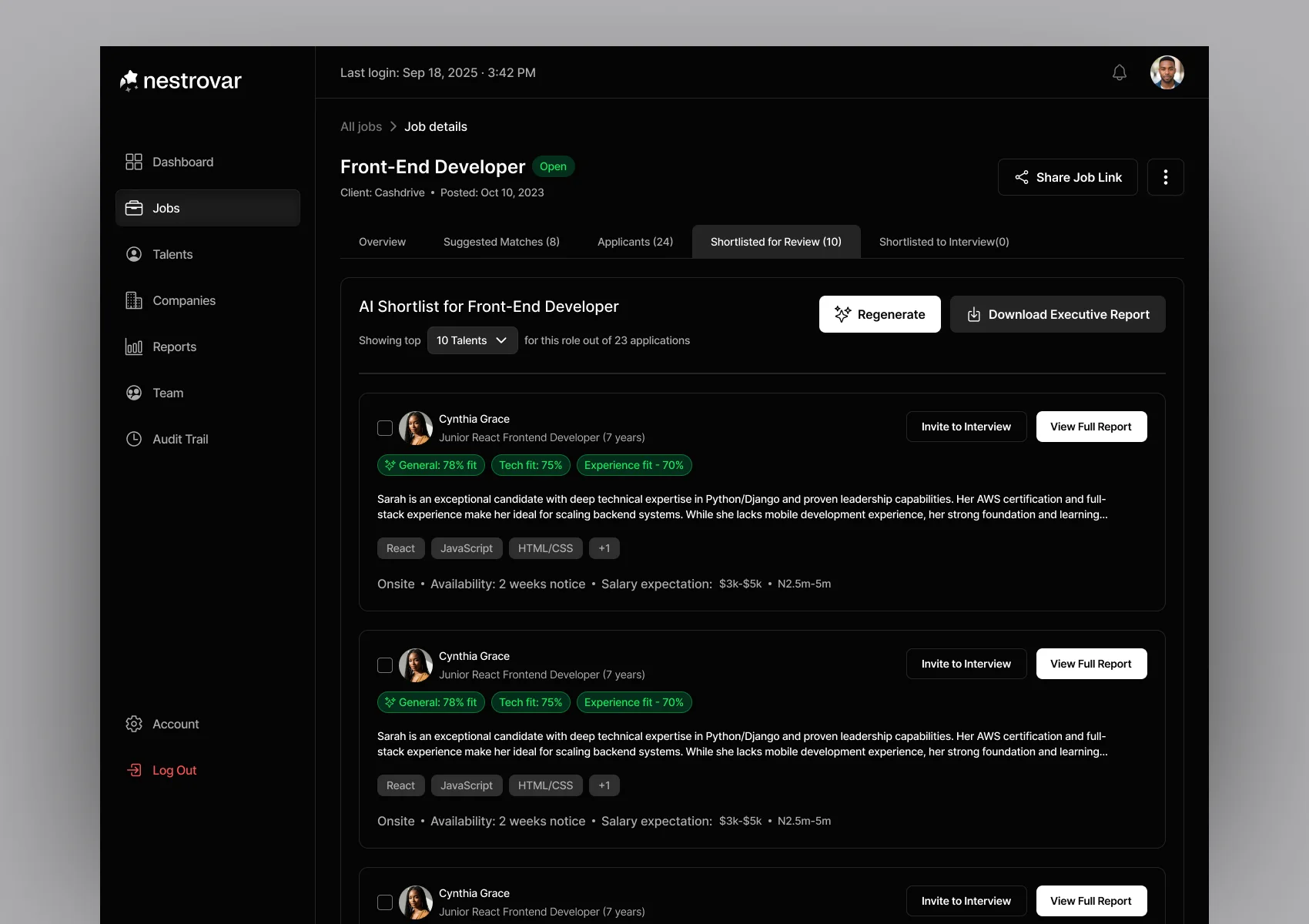The height and width of the screenshot is (924, 1309).
Task: Click the Dashboard grid icon
Action: 134,162
